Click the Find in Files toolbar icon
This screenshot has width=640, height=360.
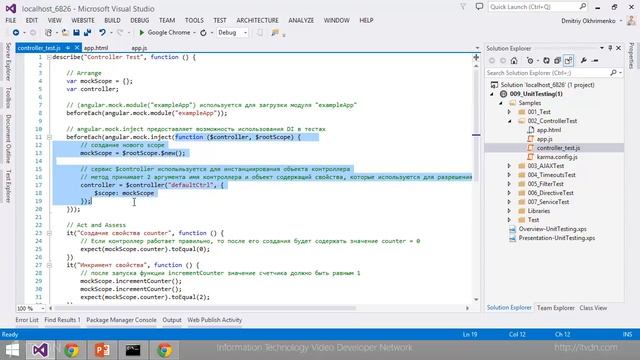(x=275, y=33)
